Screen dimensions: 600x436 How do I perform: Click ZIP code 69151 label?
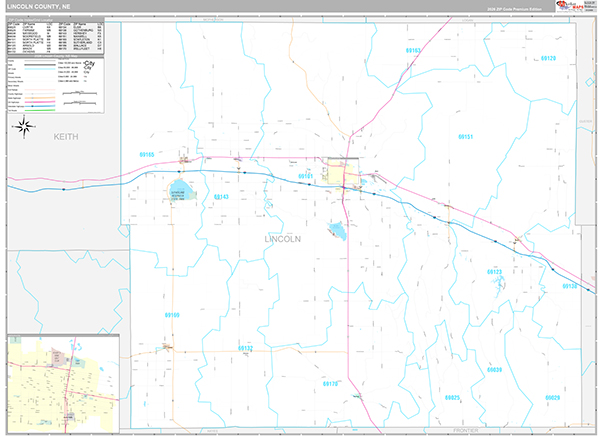click(467, 135)
